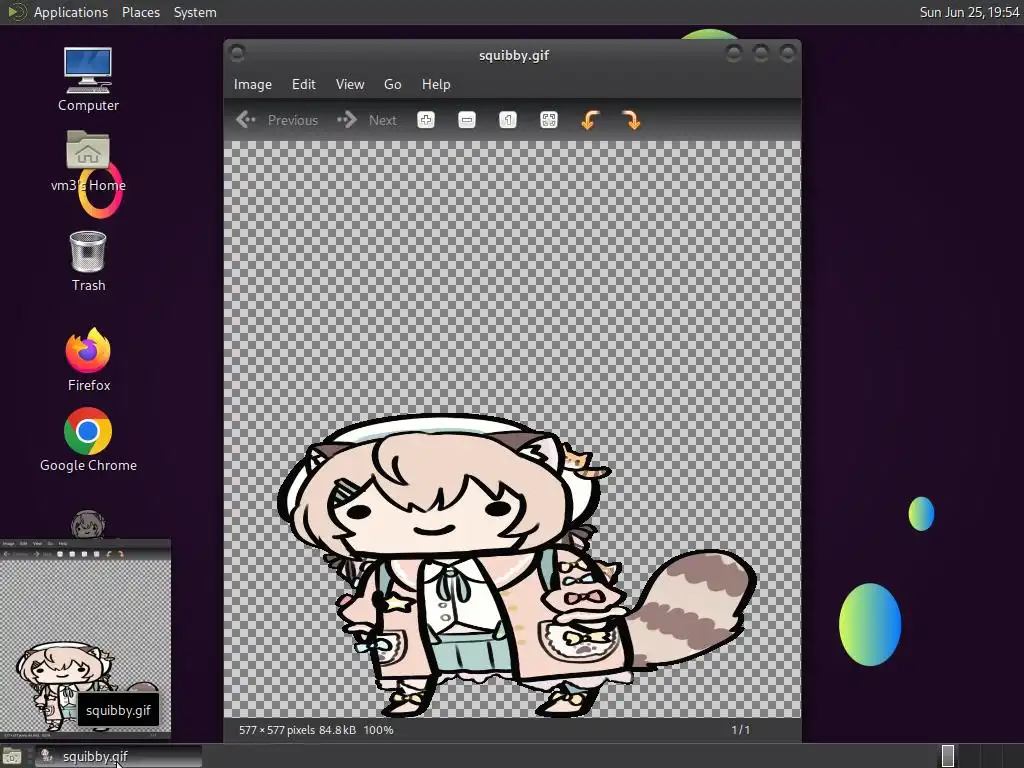Viewport: 1024px width, 768px height.
Task: Go to Next image
Action: tap(367, 120)
